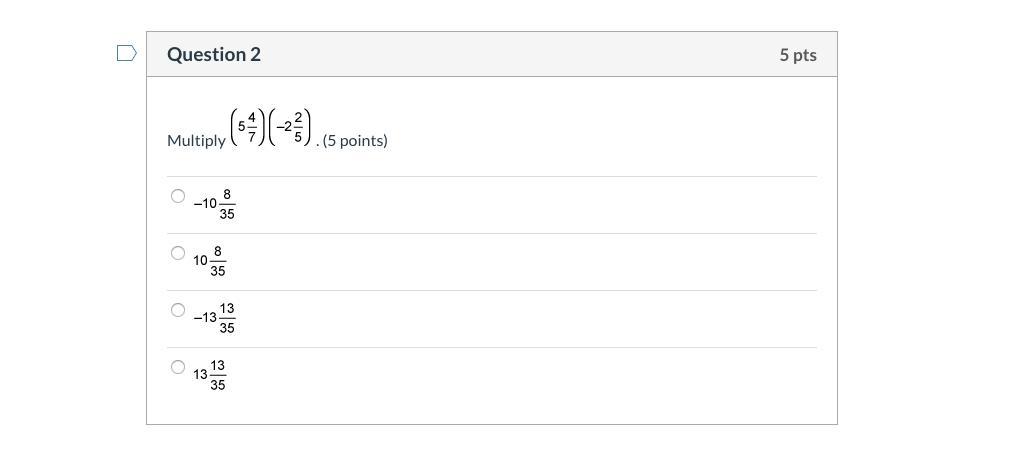The height and width of the screenshot is (466, 1026).
Task: Mark the radio button for positive 13 13/35
Action: point(178,367)
